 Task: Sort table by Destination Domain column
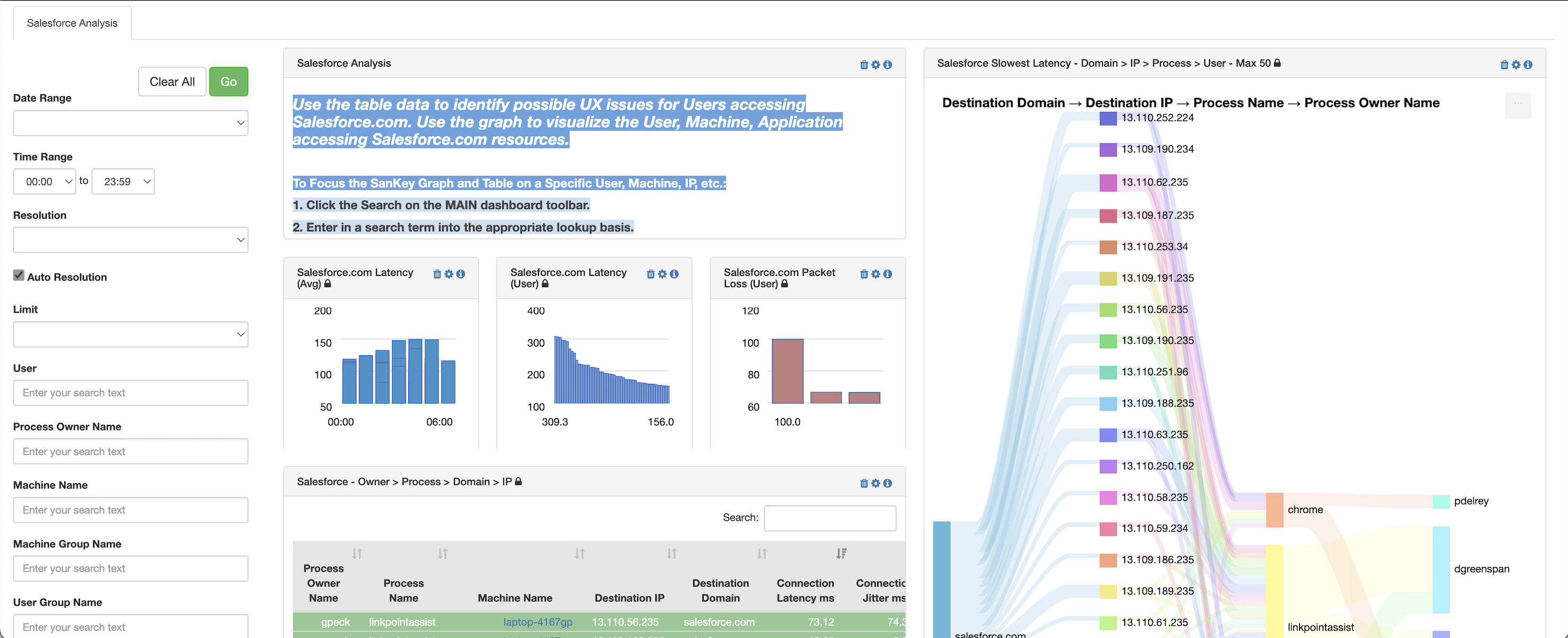click(x=762, y=553)
